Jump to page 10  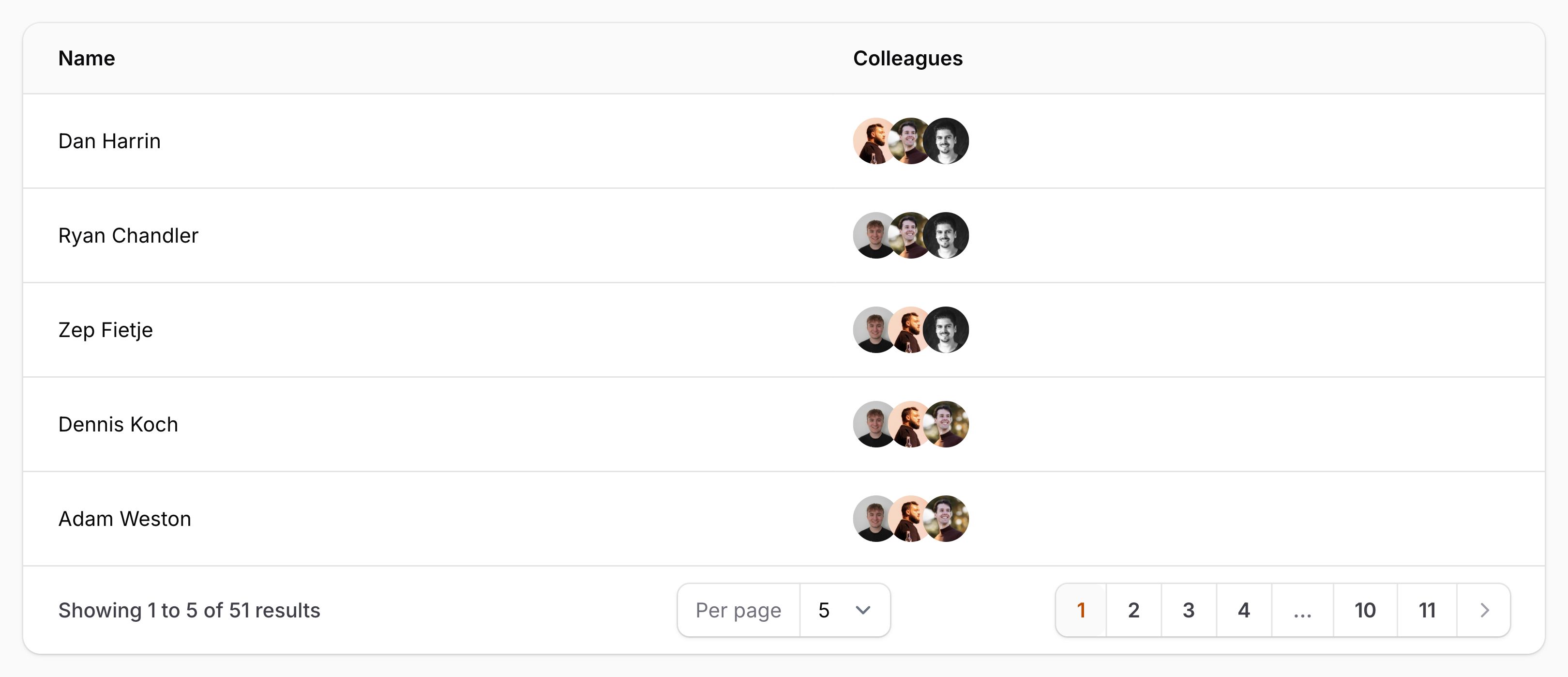tap(1365, 610)
